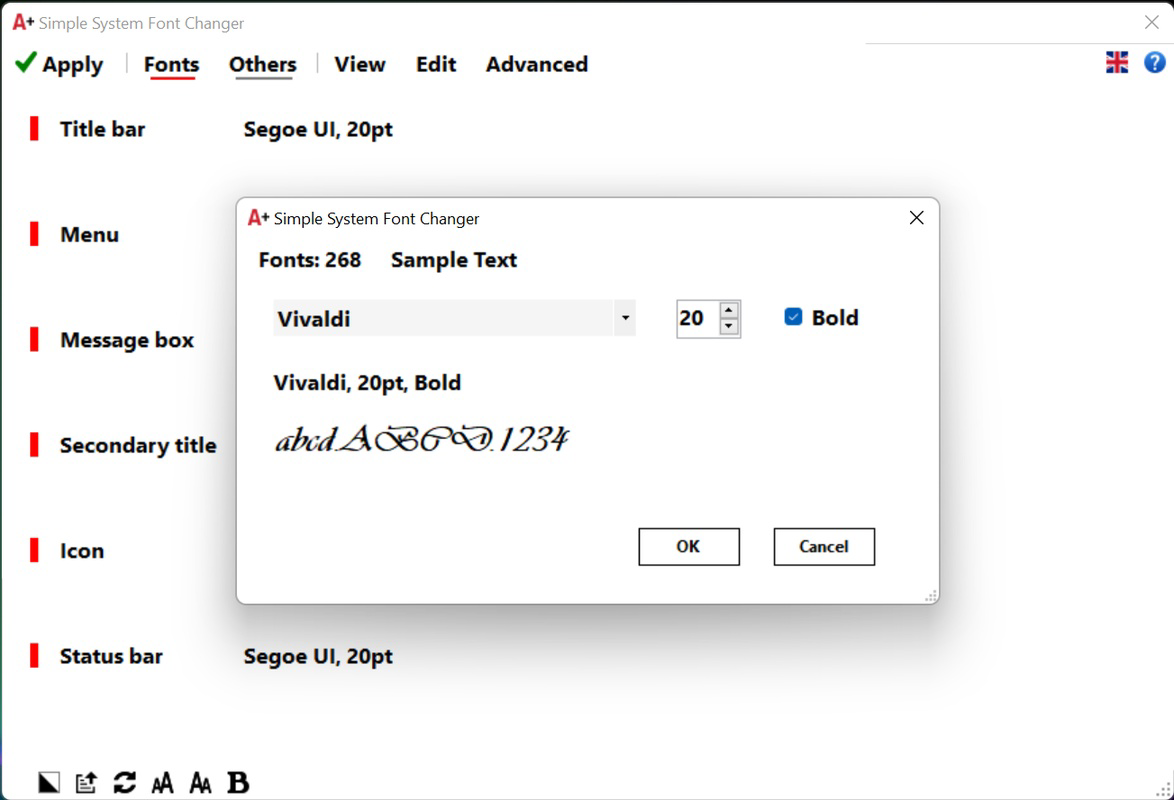The image size is (1174, 800).
Task: Decrease font size with the down spinner arrow
Action: (729, 327)
